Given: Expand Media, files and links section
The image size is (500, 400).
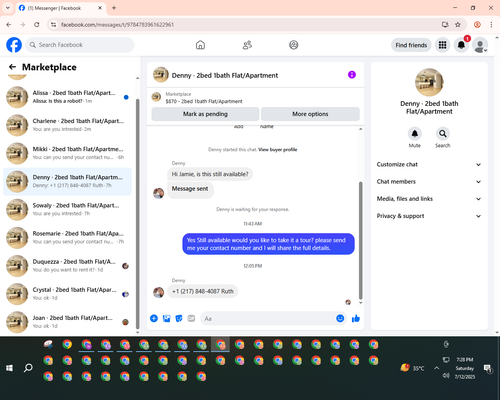Looking at the screenshot, I should [x=429, y=199].
